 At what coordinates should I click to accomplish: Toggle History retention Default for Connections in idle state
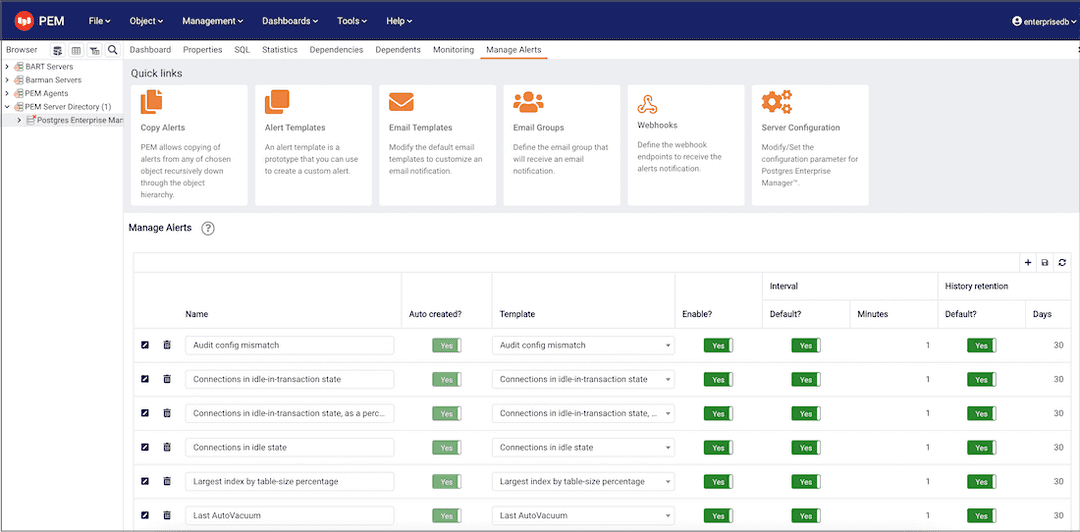click(981, 447)
